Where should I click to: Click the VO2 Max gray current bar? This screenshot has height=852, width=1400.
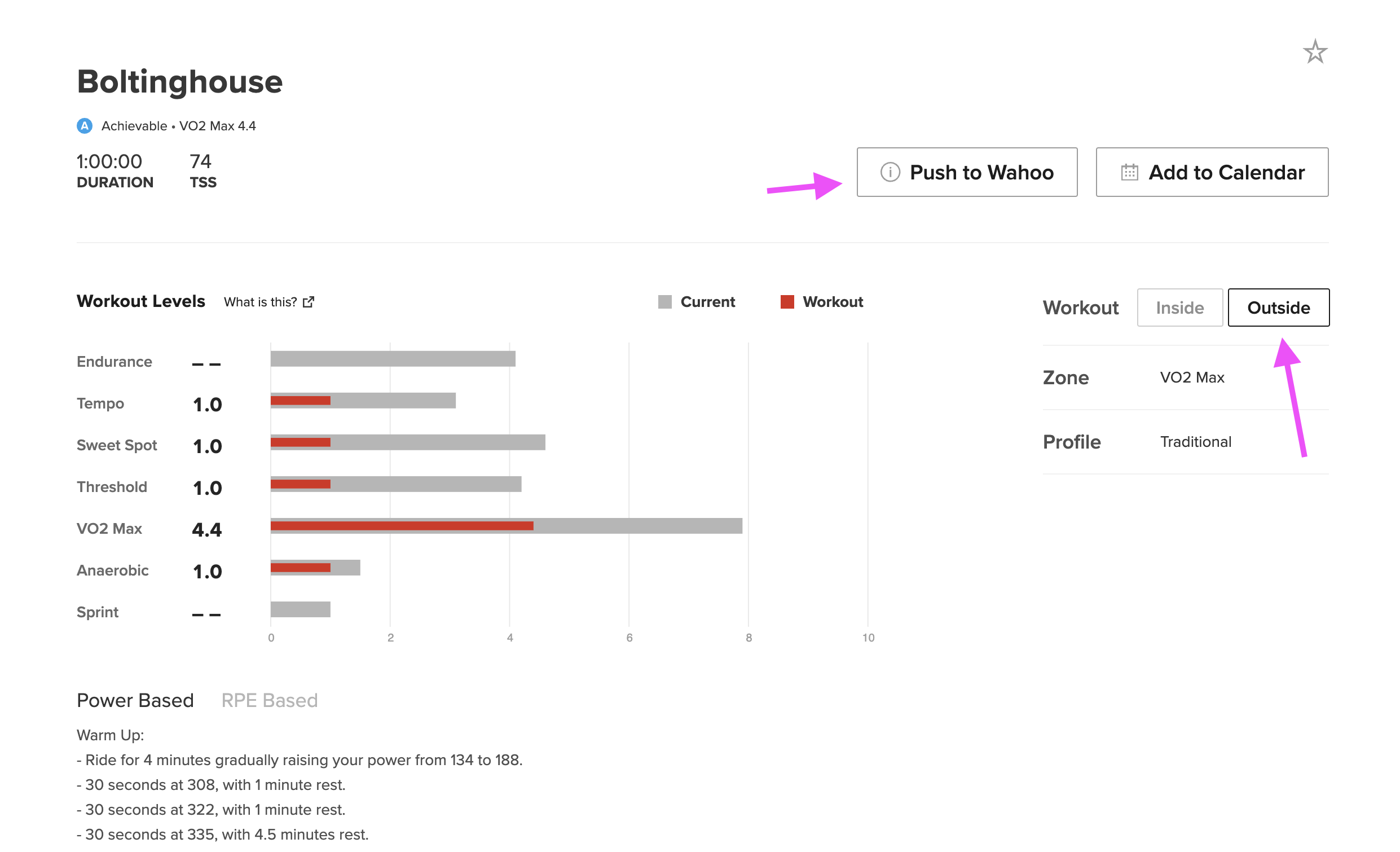[x=637, y=526]
